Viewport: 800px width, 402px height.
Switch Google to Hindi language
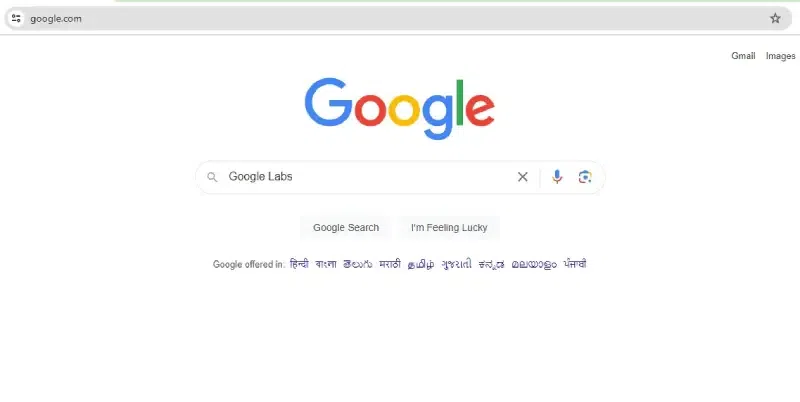(299, 264)
